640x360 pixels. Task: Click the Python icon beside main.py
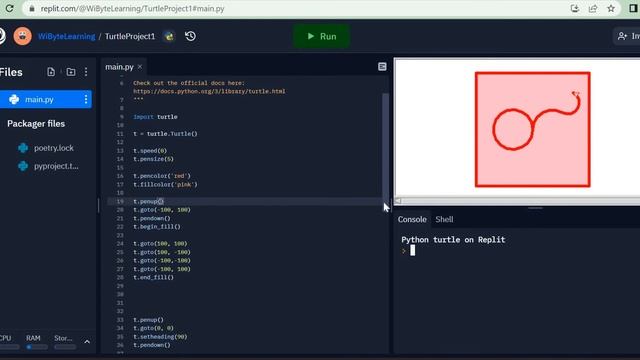coord(14,100)
